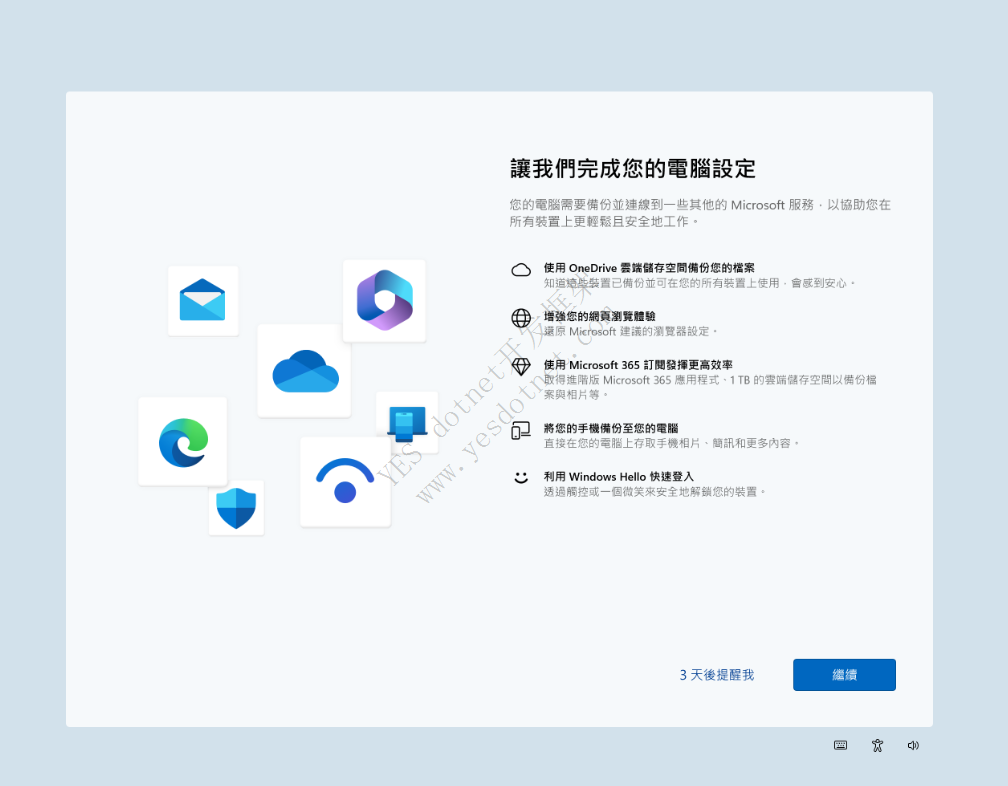Select the diamond icon beside Microsoft 365 item
This screenshot has width=1008, height=786.
pyautogui.click(x=520, y=366)
